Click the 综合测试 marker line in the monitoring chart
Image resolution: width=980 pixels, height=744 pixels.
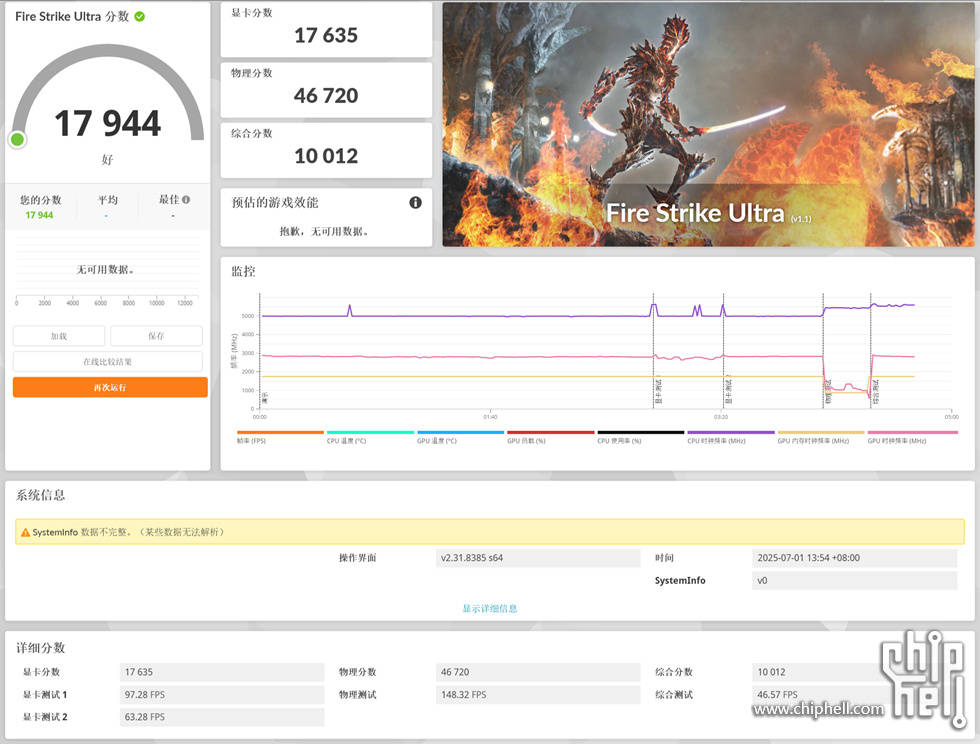tap(871, 351)
